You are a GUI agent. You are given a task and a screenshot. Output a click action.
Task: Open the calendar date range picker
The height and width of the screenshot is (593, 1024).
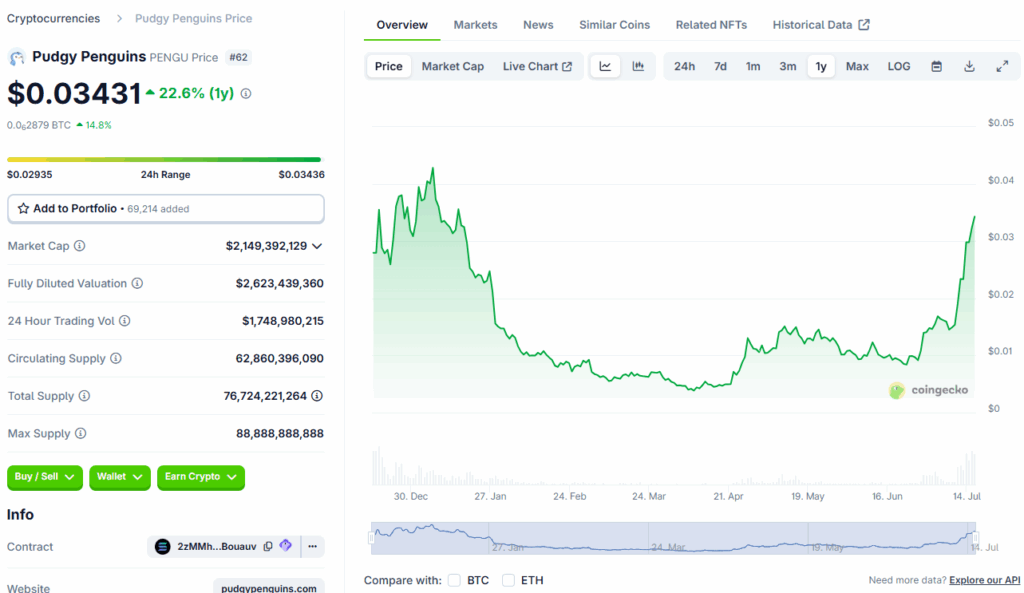pos(936,66)
